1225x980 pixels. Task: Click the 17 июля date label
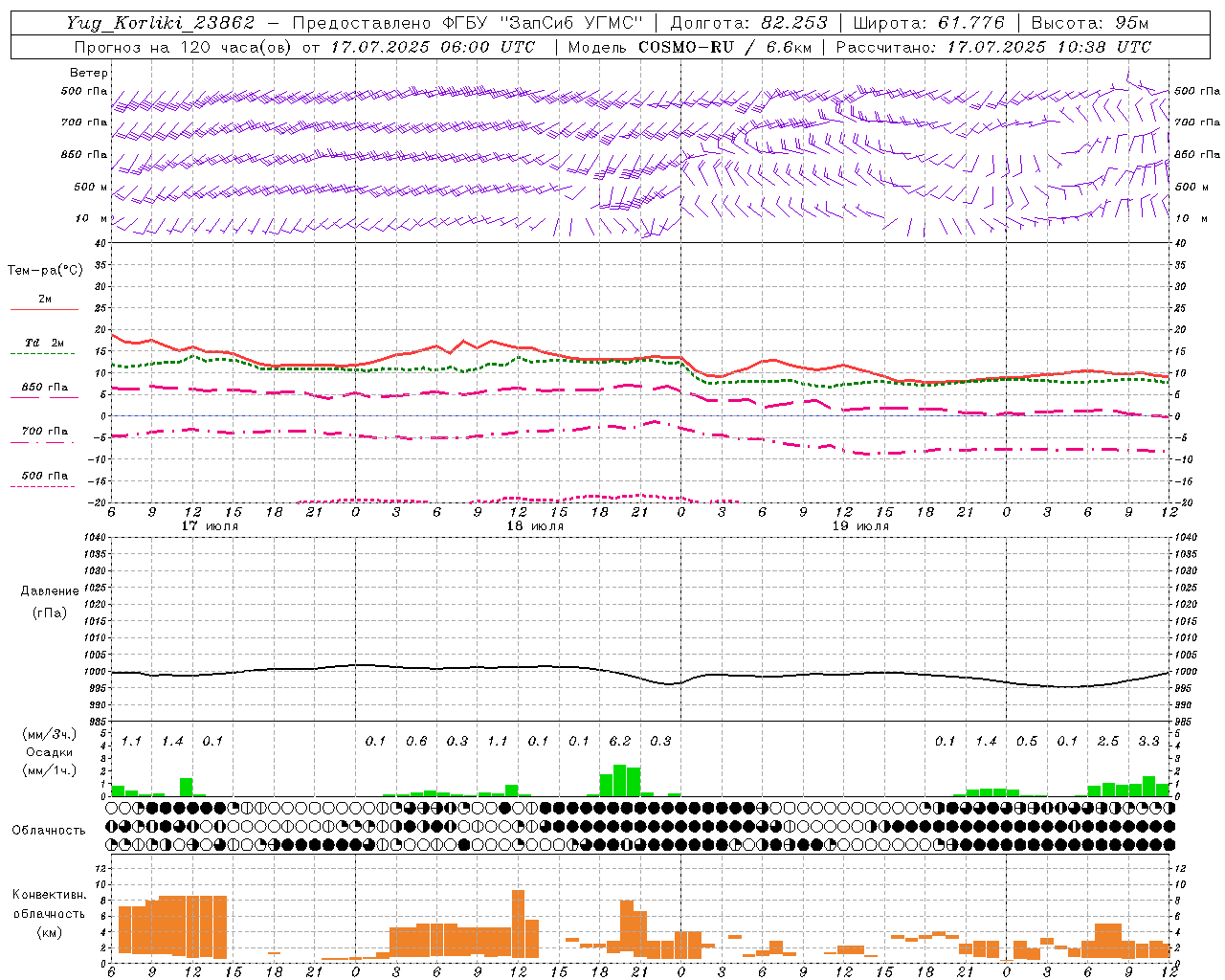[210, 526]
